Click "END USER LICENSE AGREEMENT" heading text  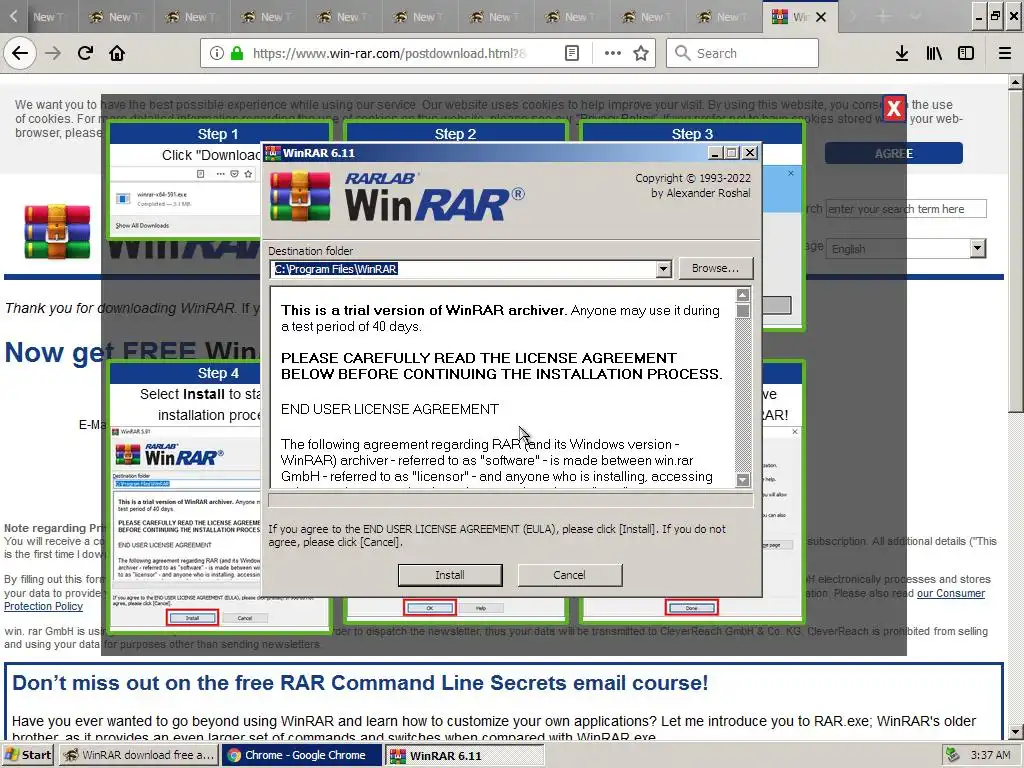pyautogui.click(x=390, y=409)
